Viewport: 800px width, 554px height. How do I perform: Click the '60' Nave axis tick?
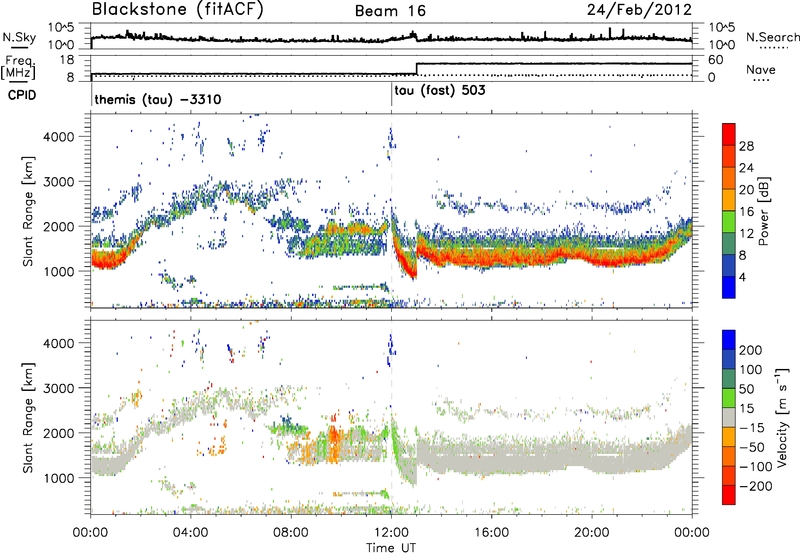pos(716,60)
